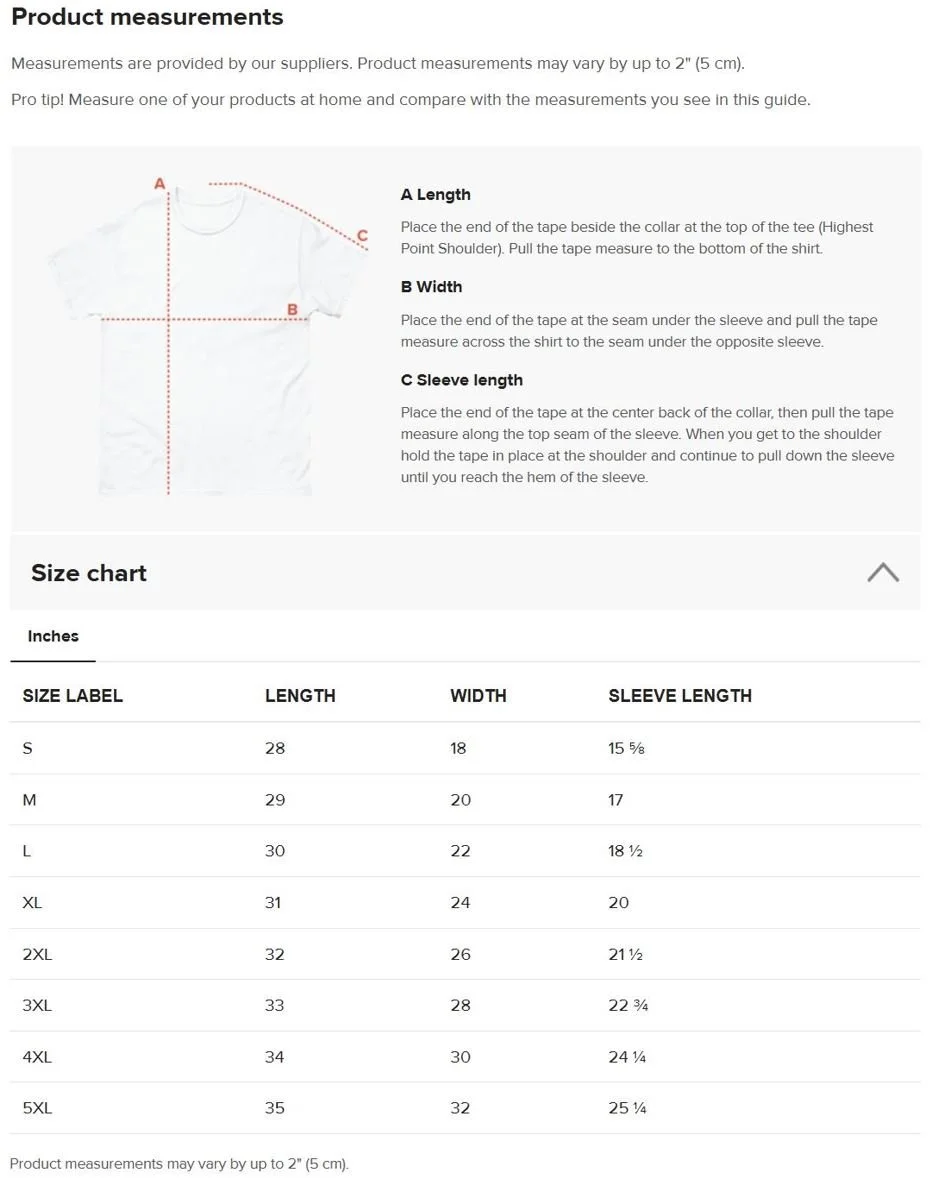Click the Product measurements title
The width and height of the screenshot is (936, 1178).
tap(147, 17)
